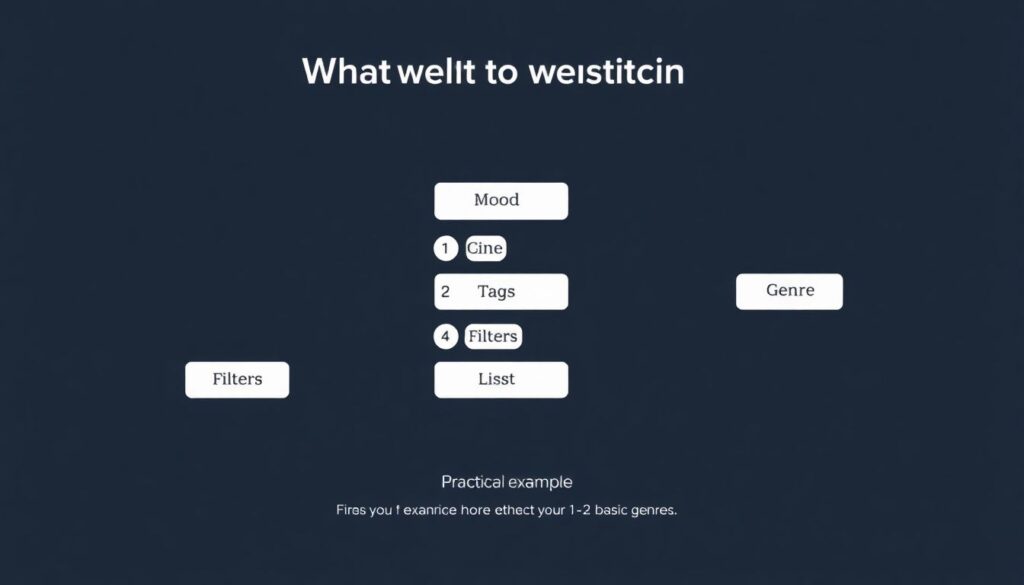Click the main title heading
Screen dimensions: 1024x585
[x=493, y=72]
